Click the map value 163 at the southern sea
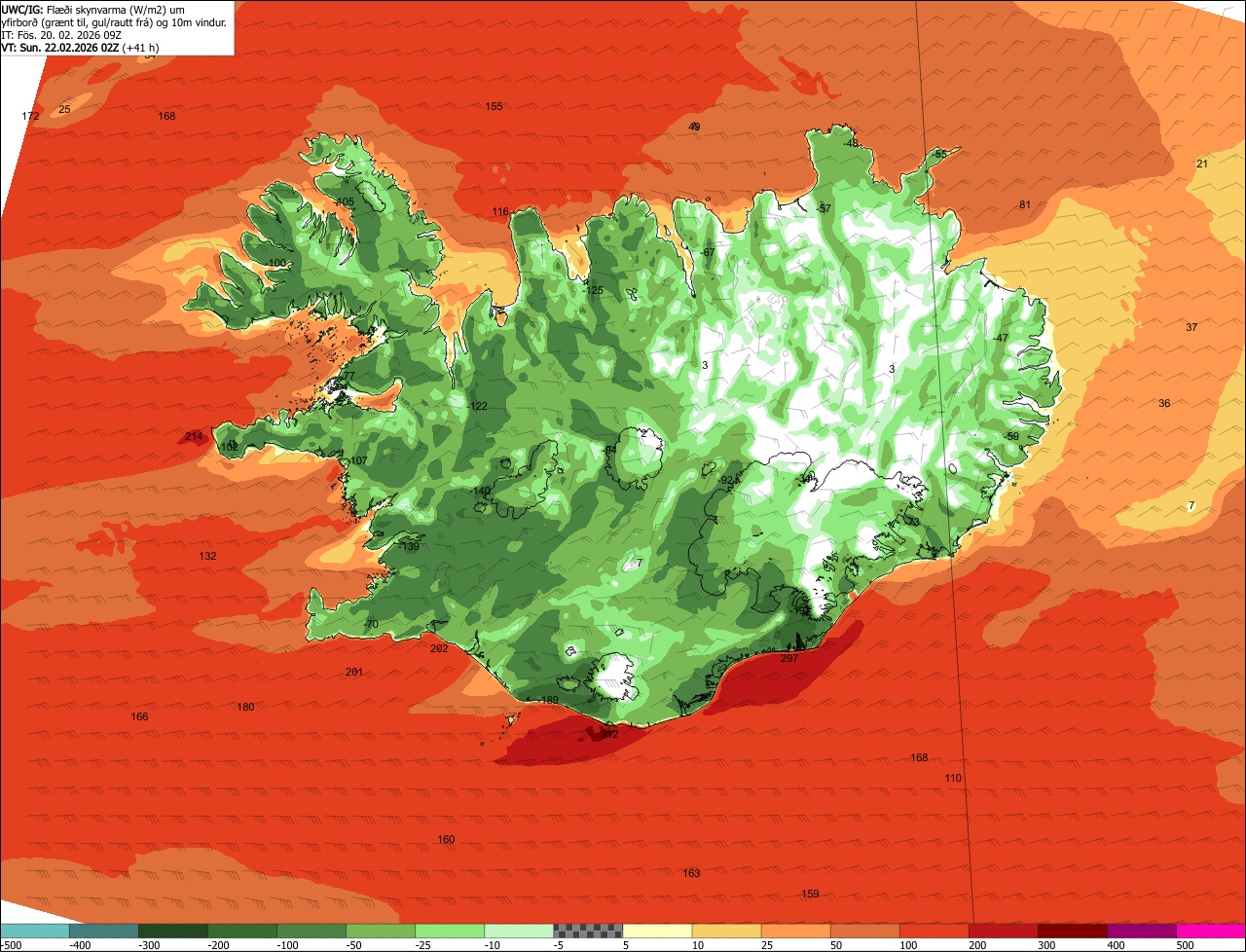 pos(691,873)
